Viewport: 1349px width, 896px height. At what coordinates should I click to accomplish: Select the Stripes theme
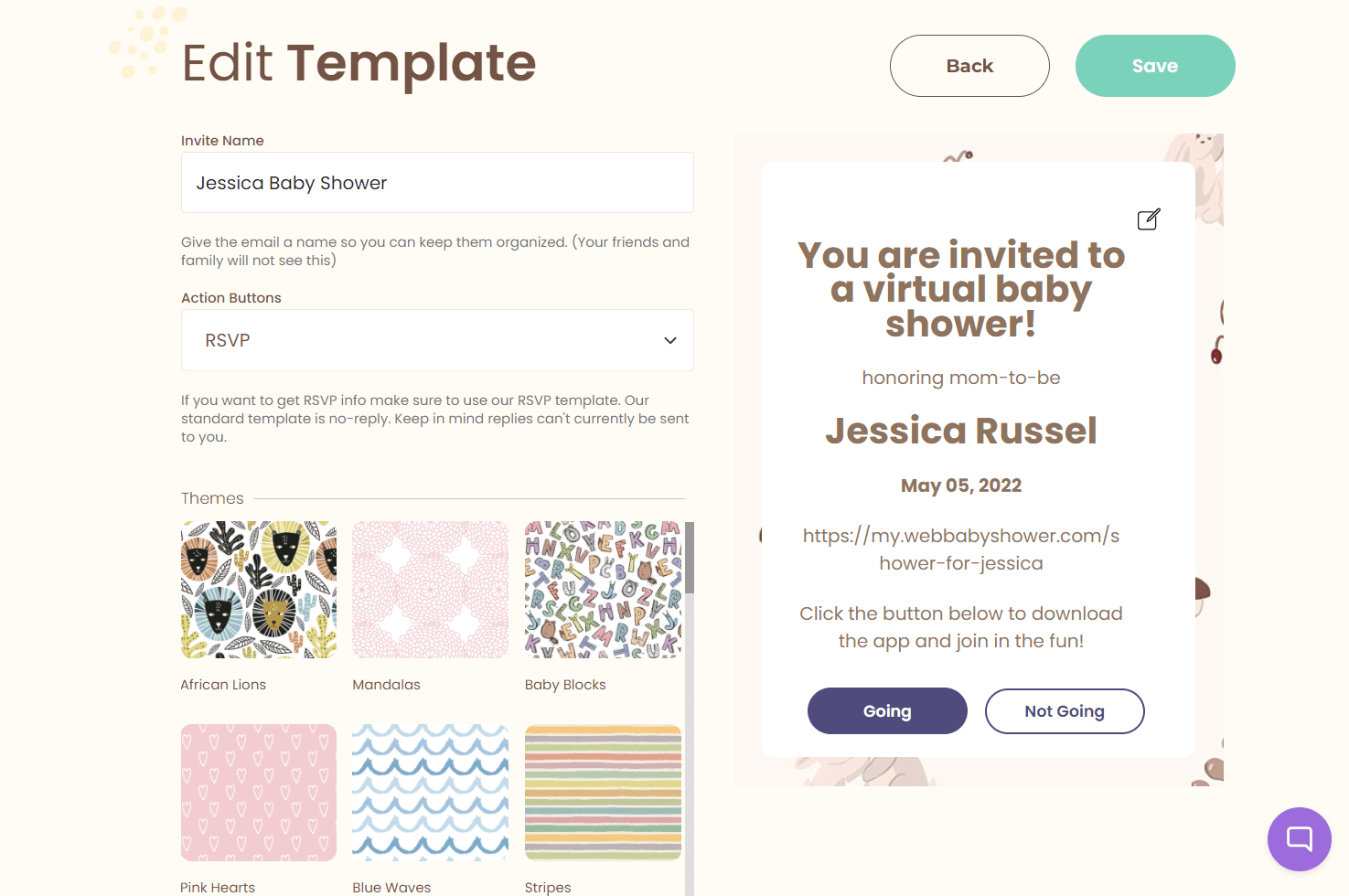[x=602, y=792]
